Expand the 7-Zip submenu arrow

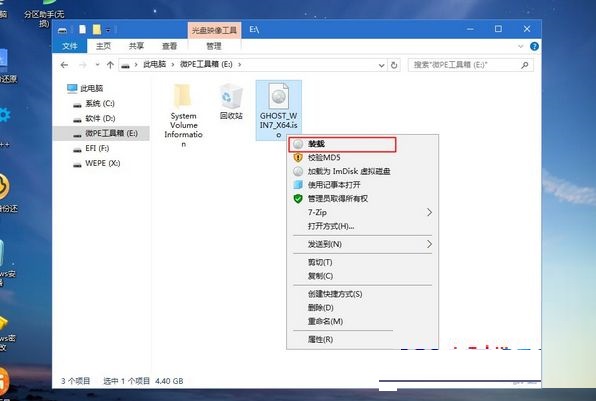(429, 212)
